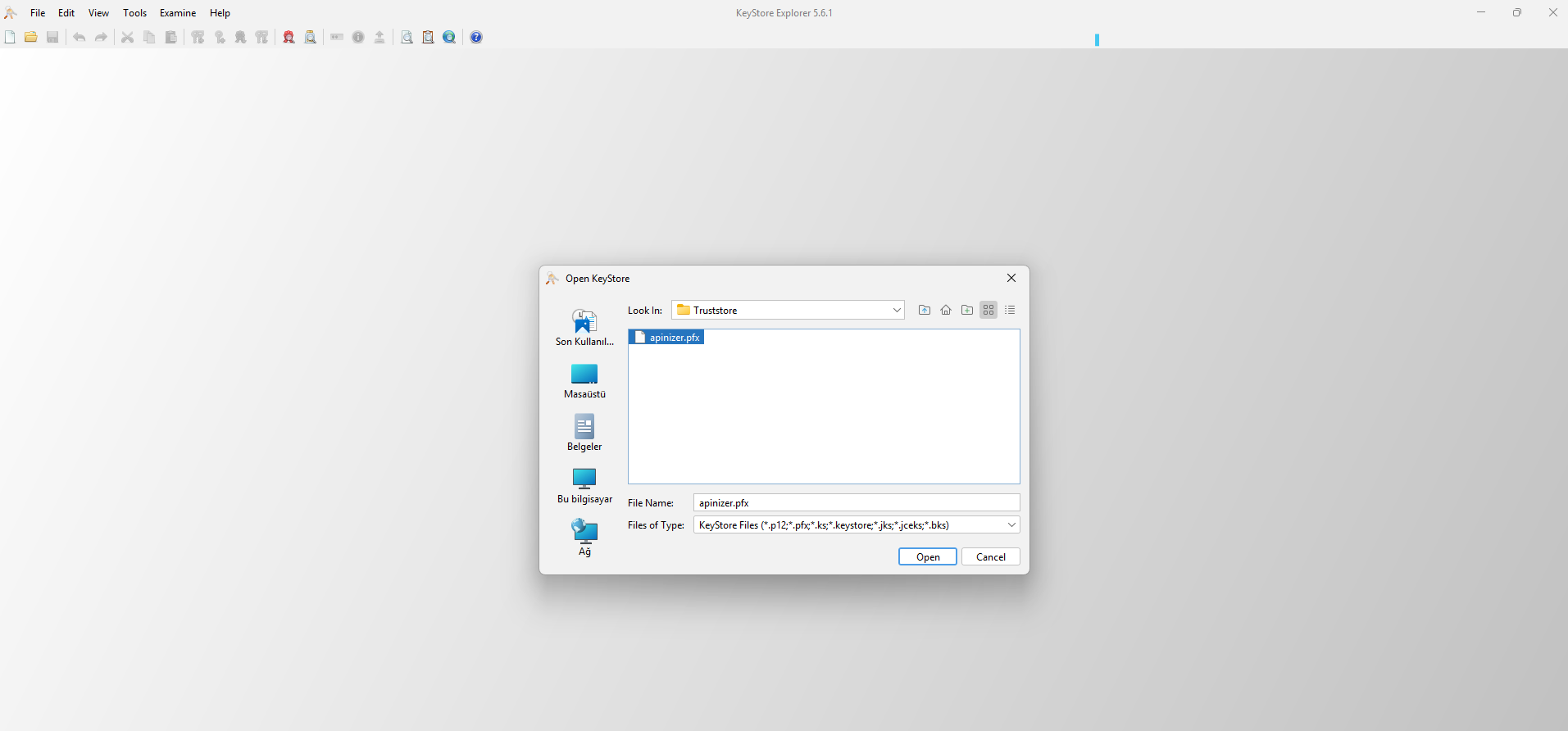Restore down the KeyStore Explorer window
This screenshot has width=1568, height=731.
[1517, 12]
